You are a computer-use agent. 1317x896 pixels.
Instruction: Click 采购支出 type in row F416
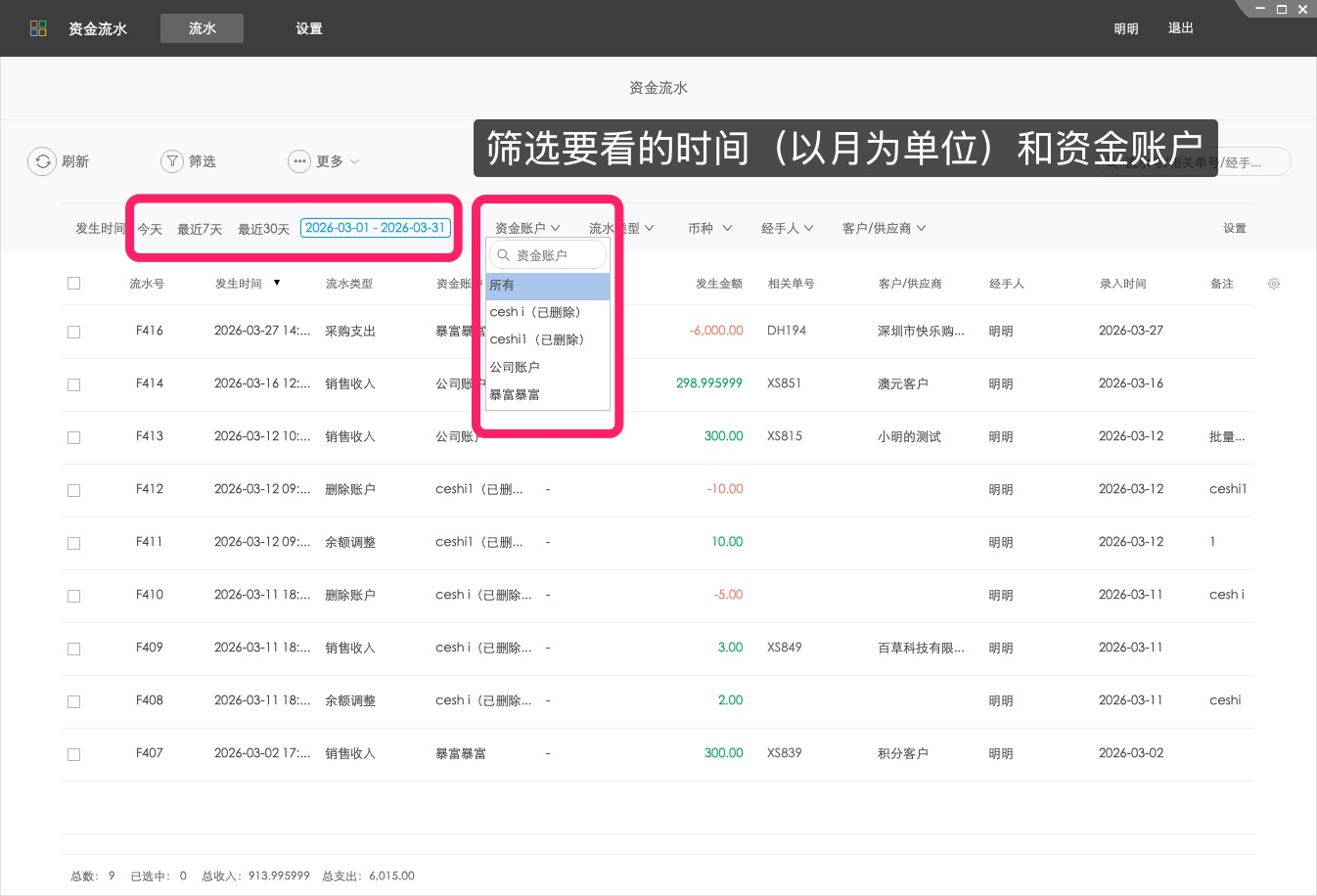click(x=350, y=332)
